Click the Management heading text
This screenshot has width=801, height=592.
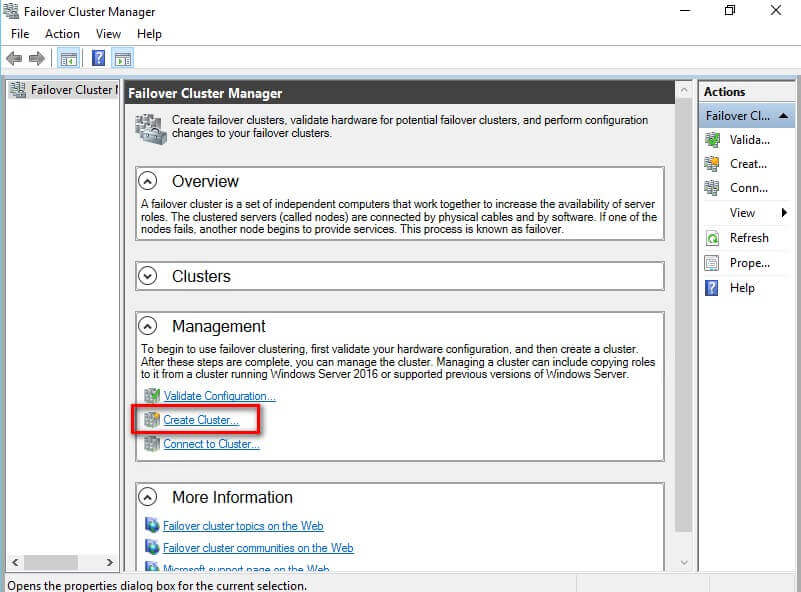pyautogui.click(x=219, y=326)
